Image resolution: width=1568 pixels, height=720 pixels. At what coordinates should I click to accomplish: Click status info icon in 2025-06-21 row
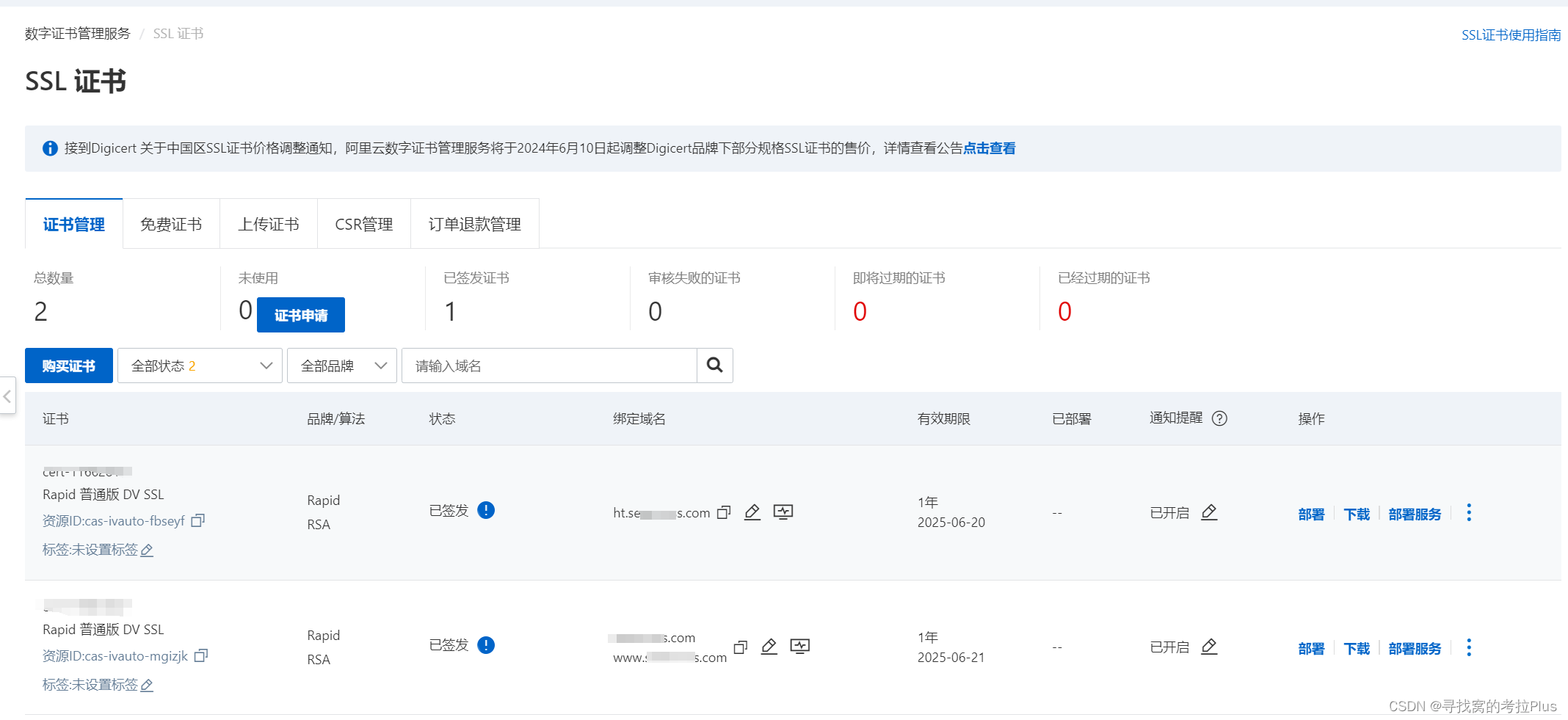click(x=486, y=645)
